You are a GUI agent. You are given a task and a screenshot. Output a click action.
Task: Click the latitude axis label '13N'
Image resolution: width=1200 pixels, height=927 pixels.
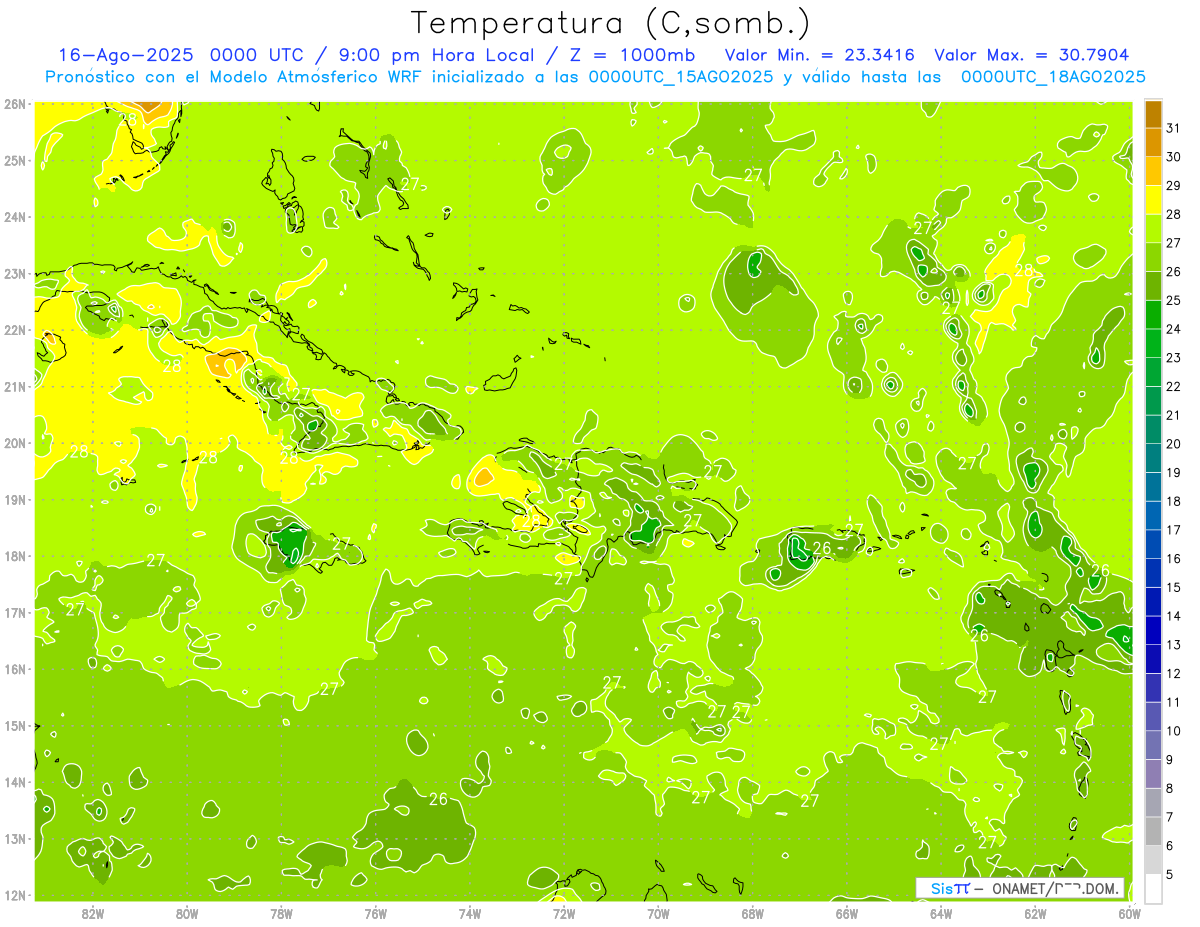(x=15, y=838)
